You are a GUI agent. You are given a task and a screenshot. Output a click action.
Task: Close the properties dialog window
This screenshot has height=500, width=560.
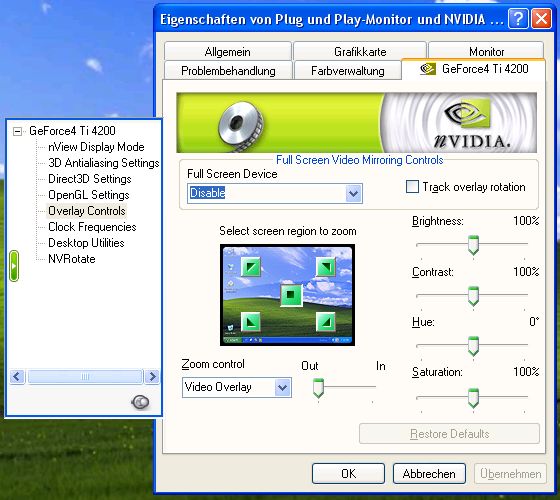pos(541,18)
